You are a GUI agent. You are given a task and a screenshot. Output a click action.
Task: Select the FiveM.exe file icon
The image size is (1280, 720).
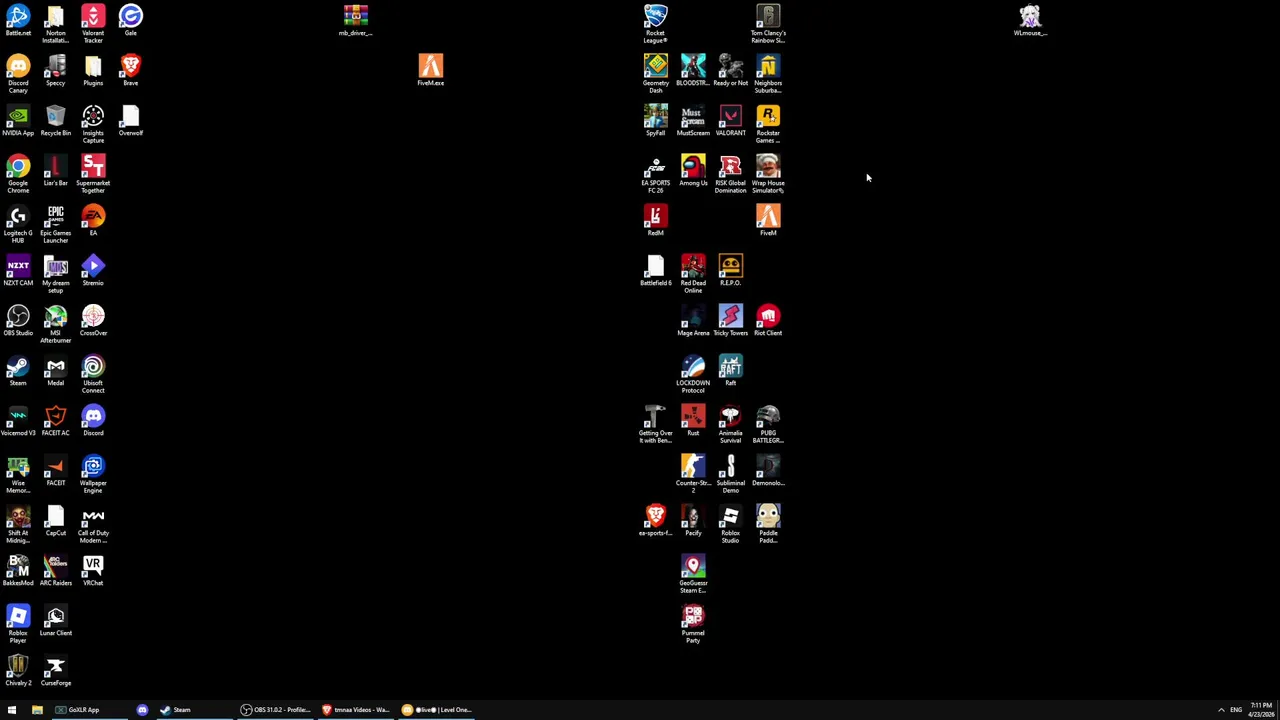430,71
